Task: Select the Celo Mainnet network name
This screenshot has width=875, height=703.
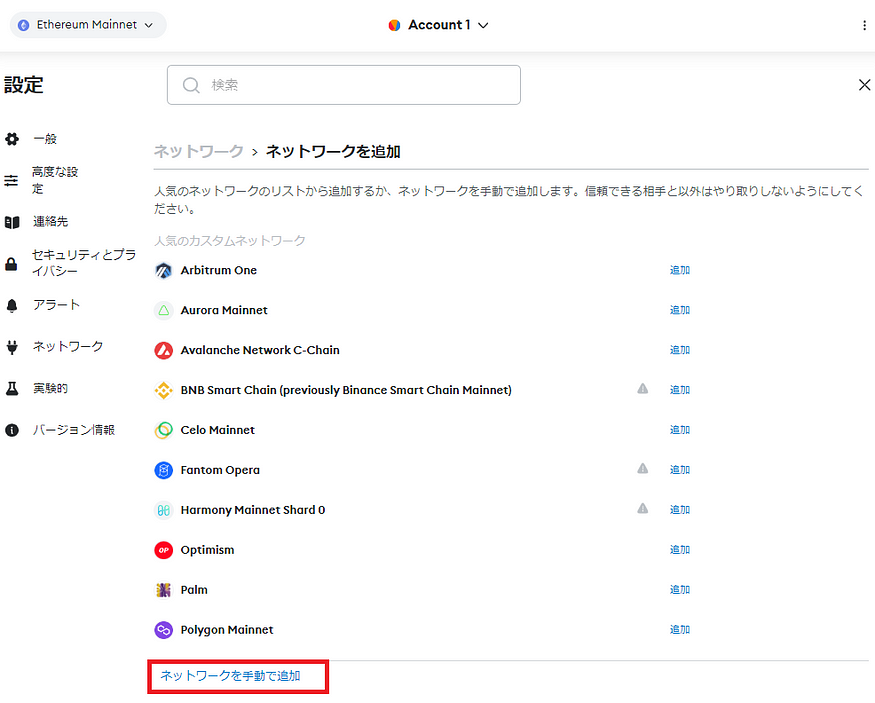Action: 218,430
